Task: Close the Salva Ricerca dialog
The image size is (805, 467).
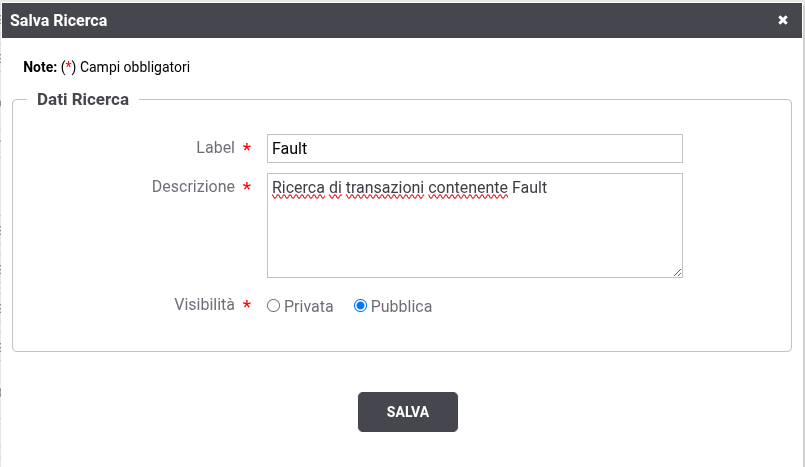Action: (x=782, y=20)
